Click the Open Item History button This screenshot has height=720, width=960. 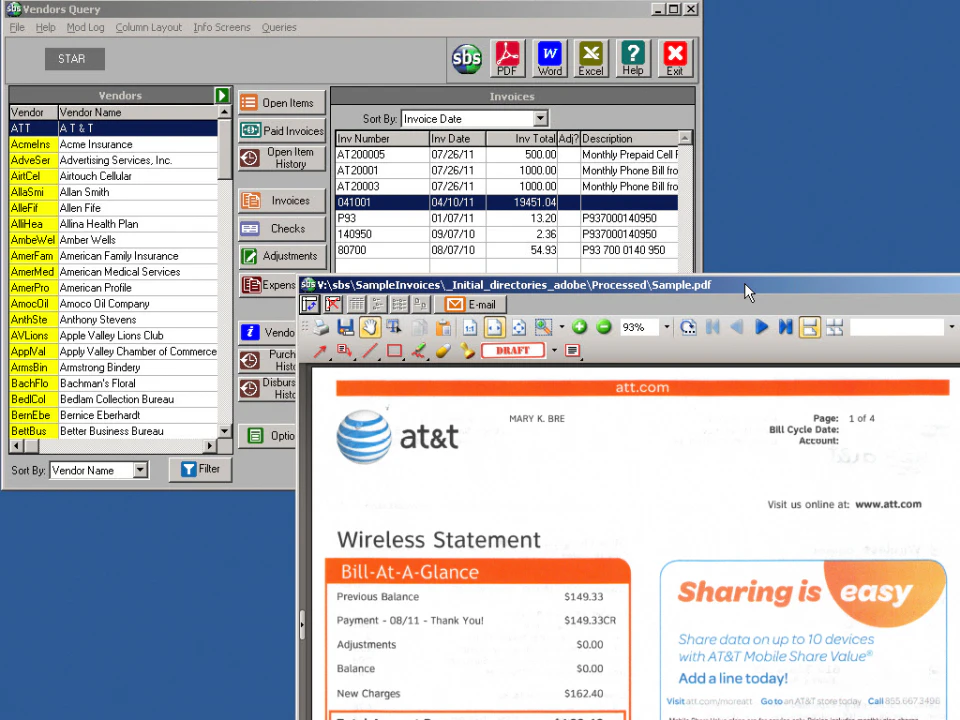point(282,158)
